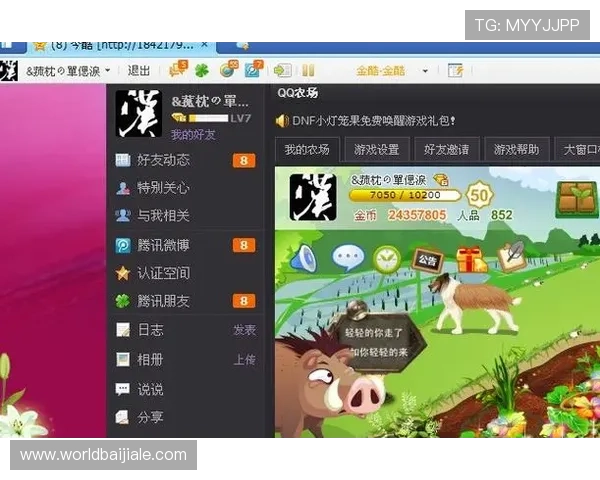
Task: Open 相册 in the sidebar
Action: [x=140, y=359]
